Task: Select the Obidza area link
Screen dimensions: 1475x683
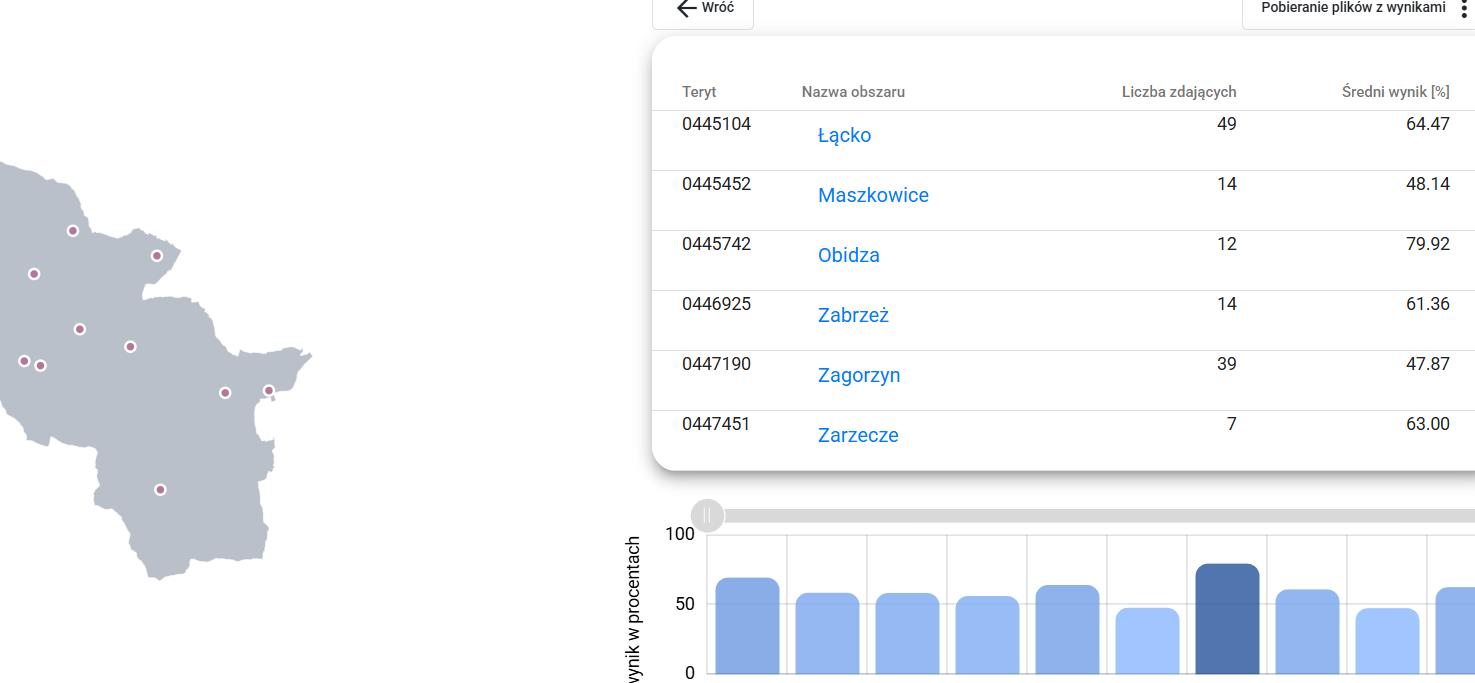Action: click(848, 256)
